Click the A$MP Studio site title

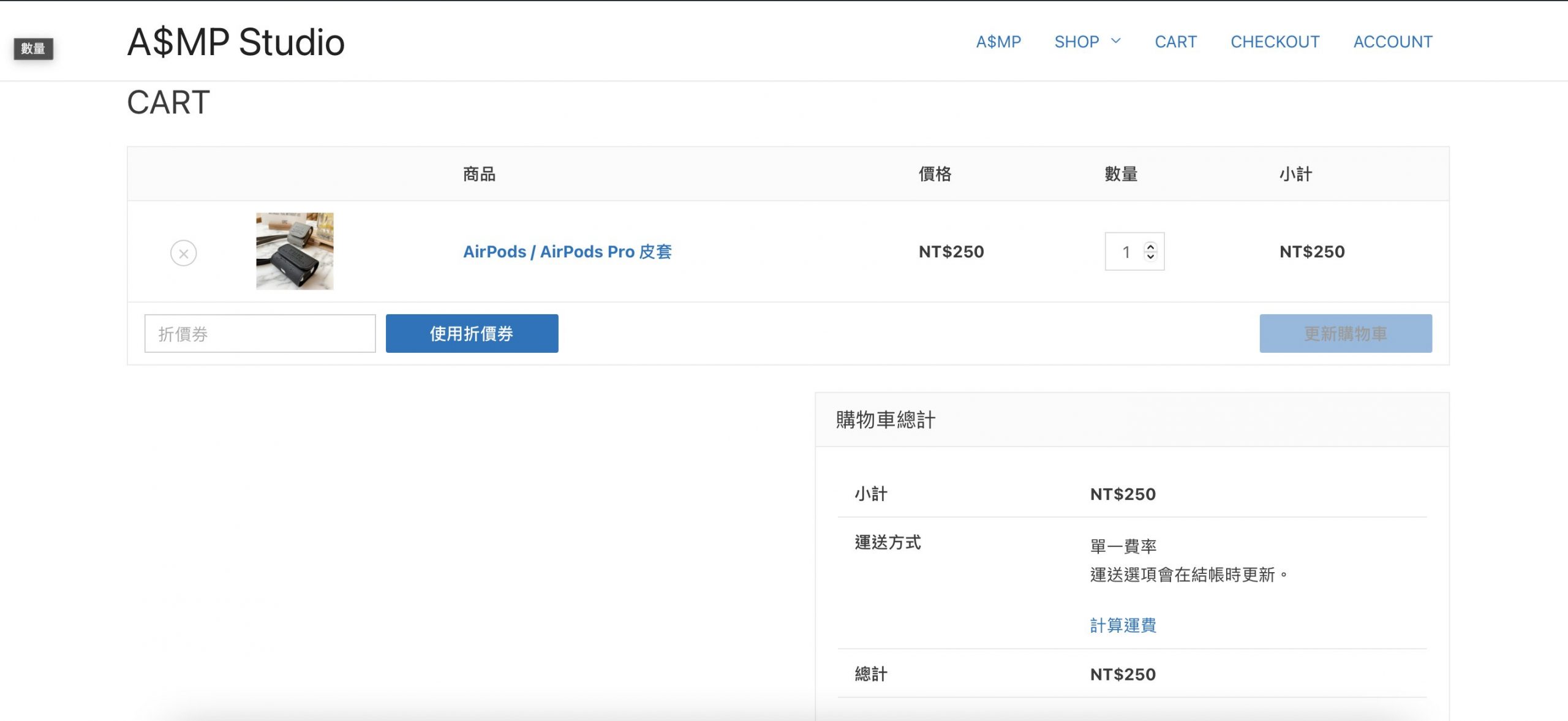click(x=236, y=42)
